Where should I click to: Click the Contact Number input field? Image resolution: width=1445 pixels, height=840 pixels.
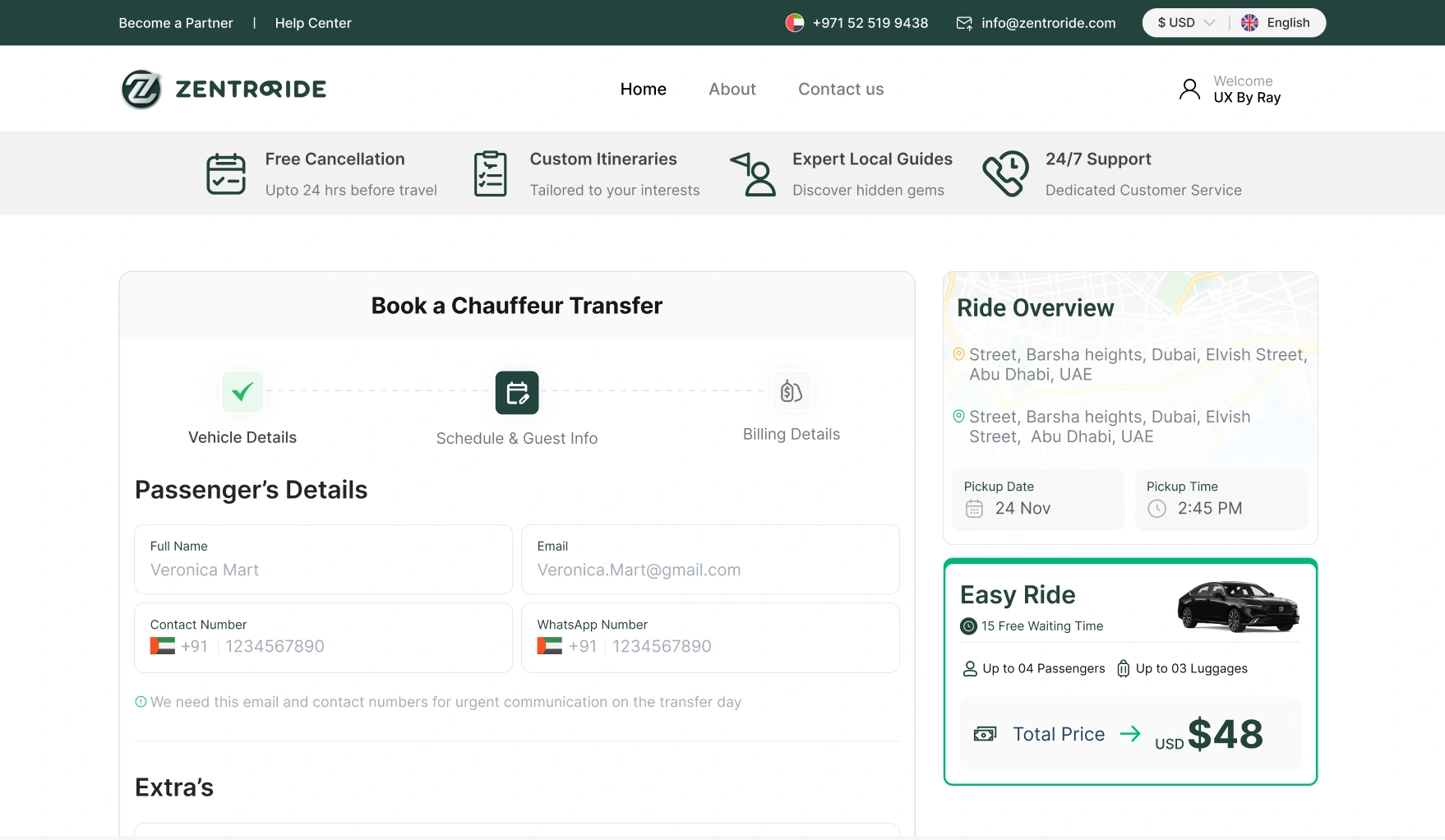324,638
